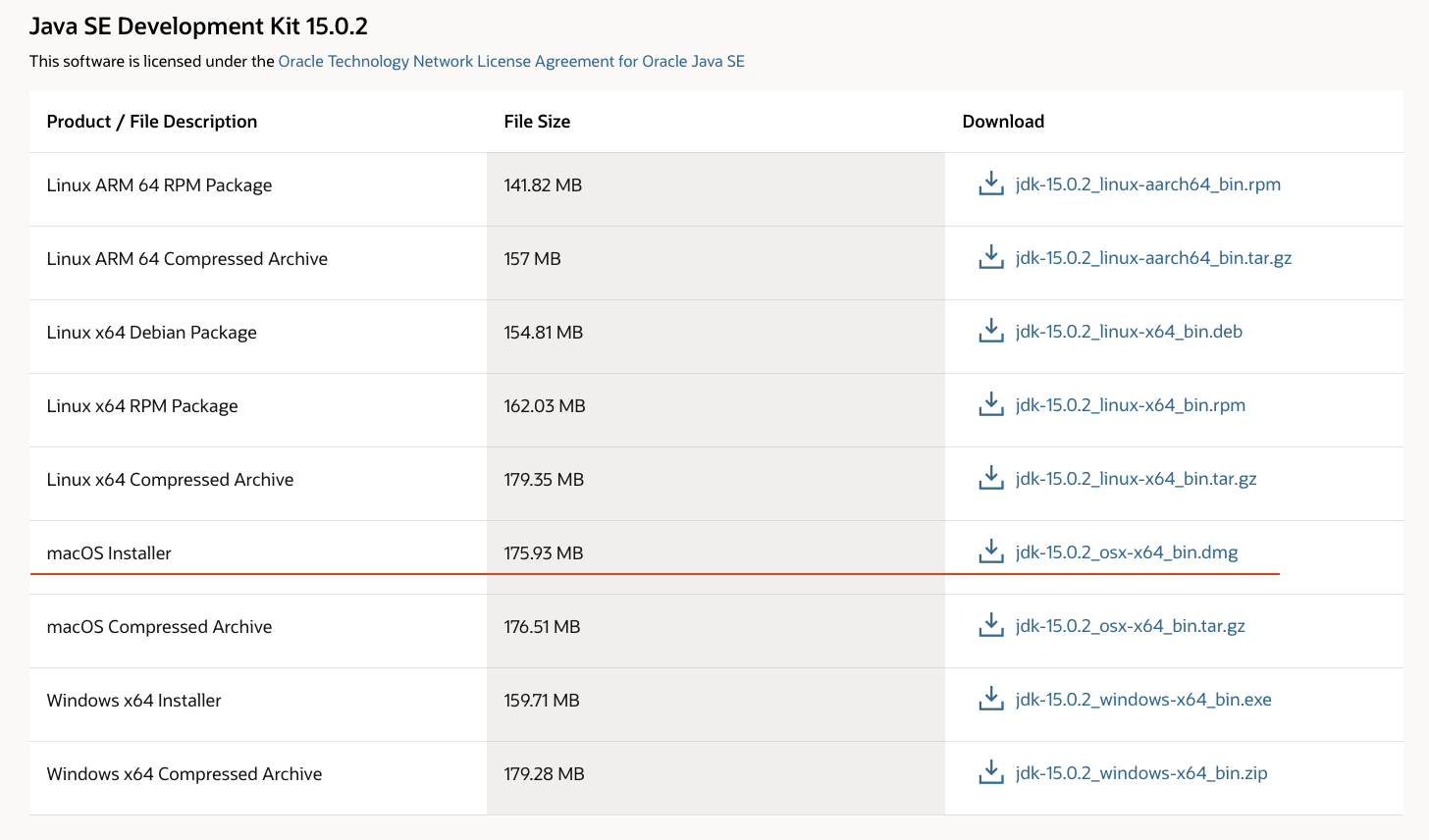Click download icon for osx-x64_bin.tar.gz

(x=991, y=625)
